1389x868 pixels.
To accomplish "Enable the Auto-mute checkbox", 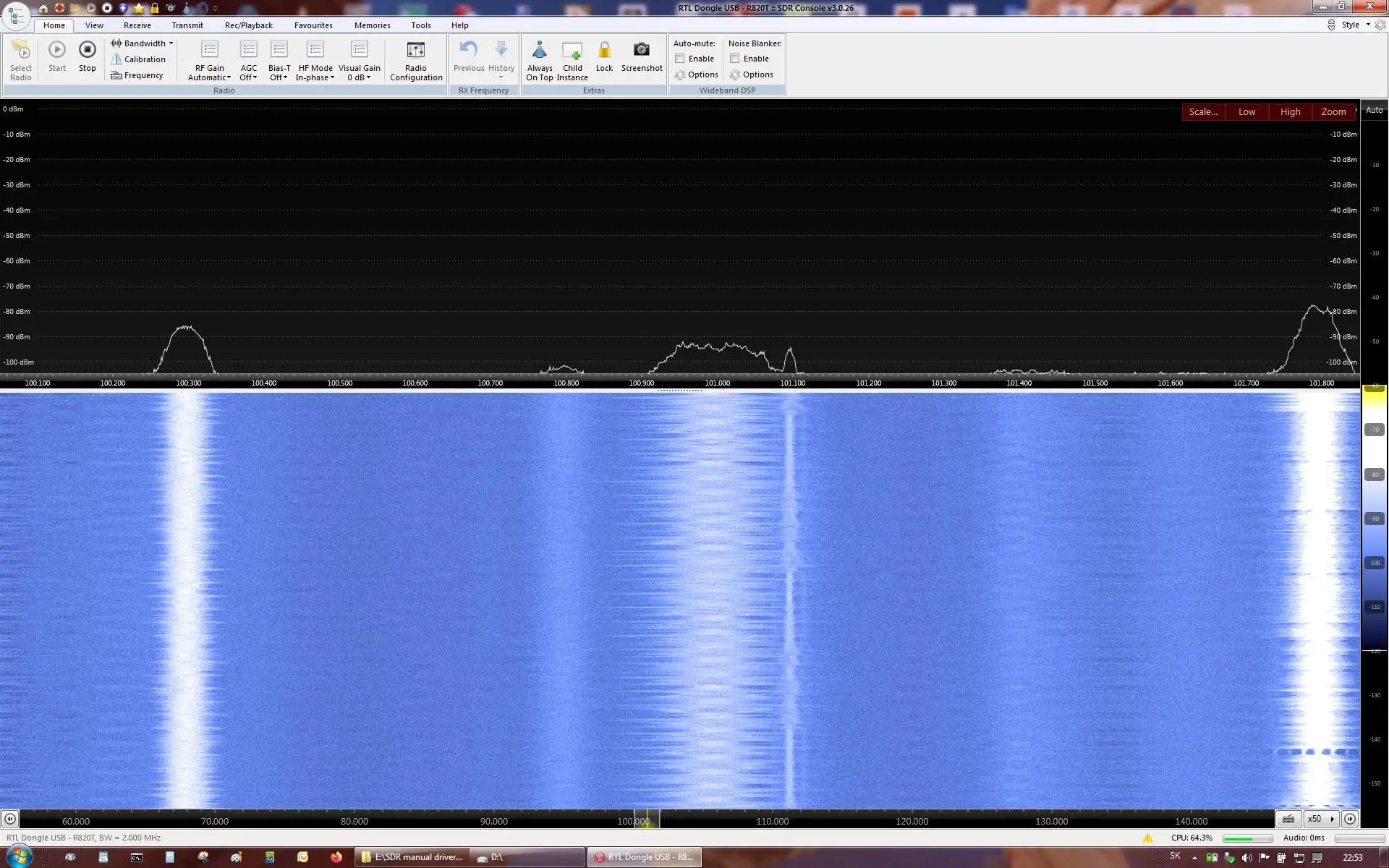I will pyautogui.click(x=680, y=59).
